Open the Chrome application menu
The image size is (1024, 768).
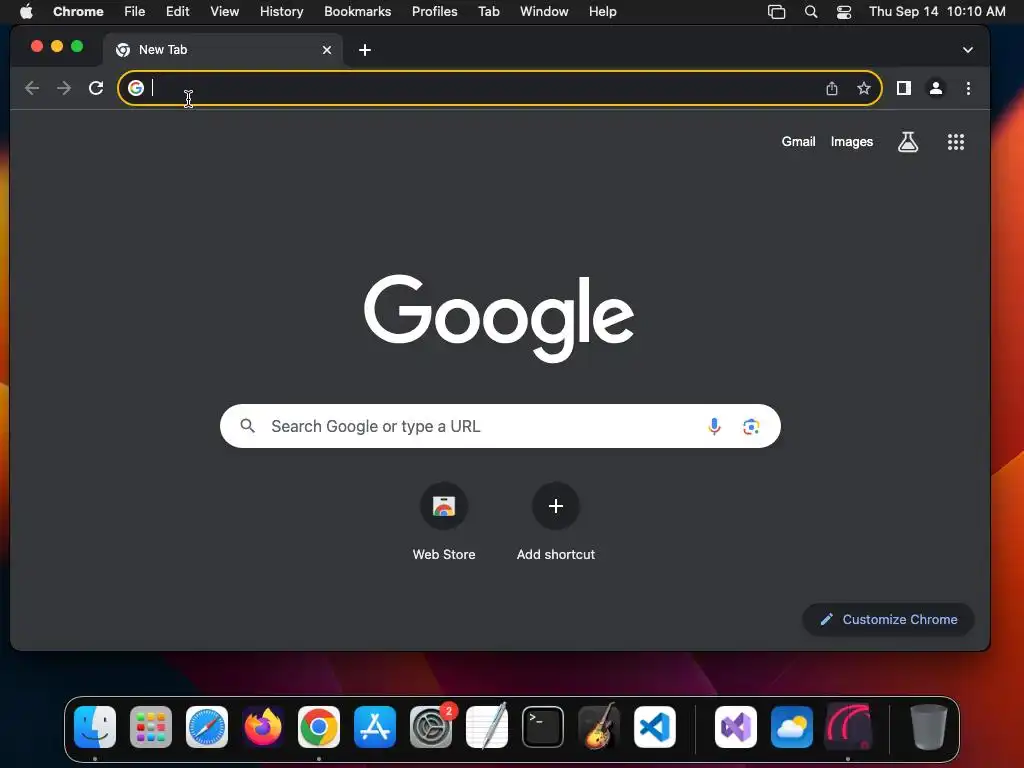coord(78,12)
